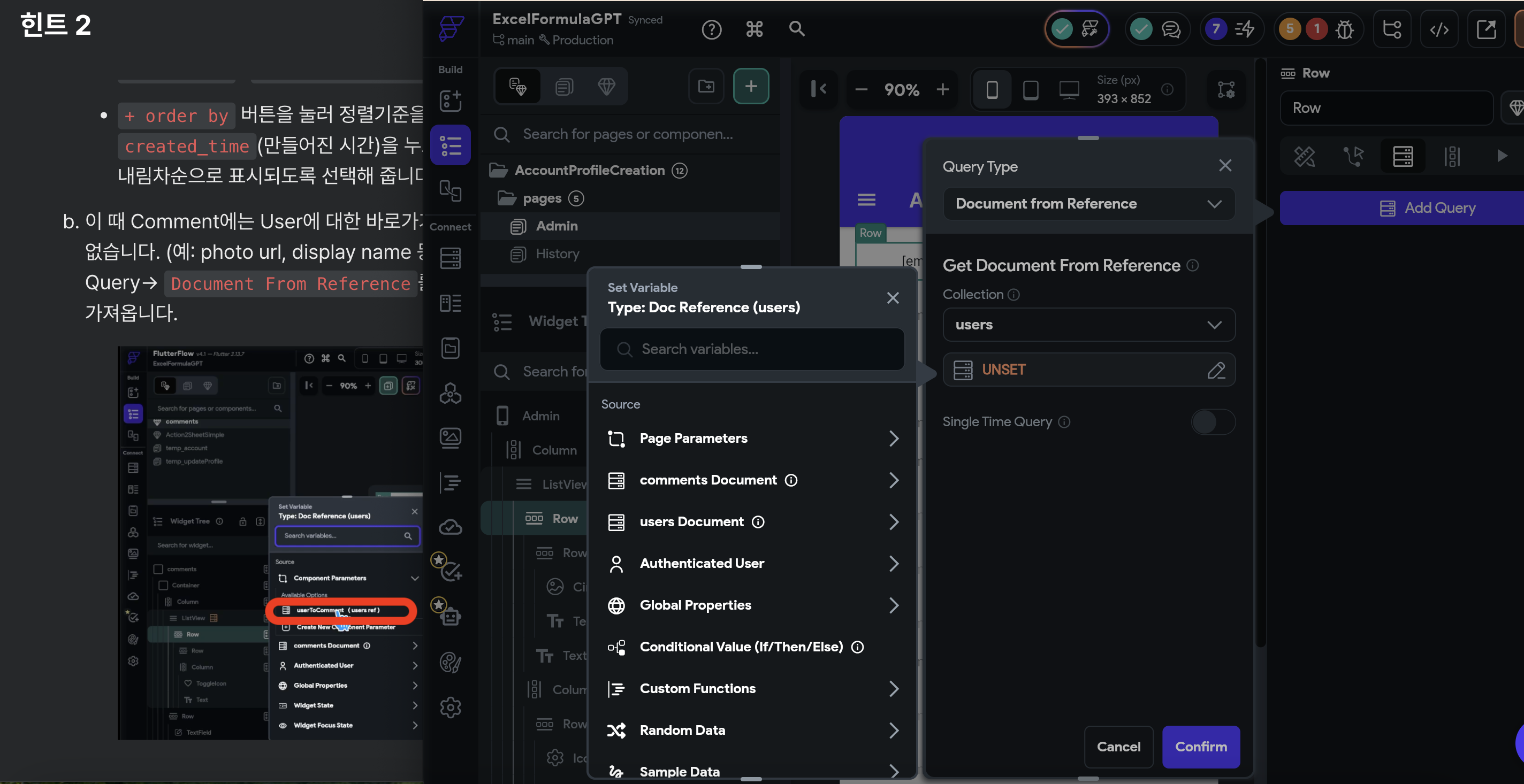The image size is (1524, 784).
Task: Open Widget Palette in Build sidebar
Action: click(450, 101)
